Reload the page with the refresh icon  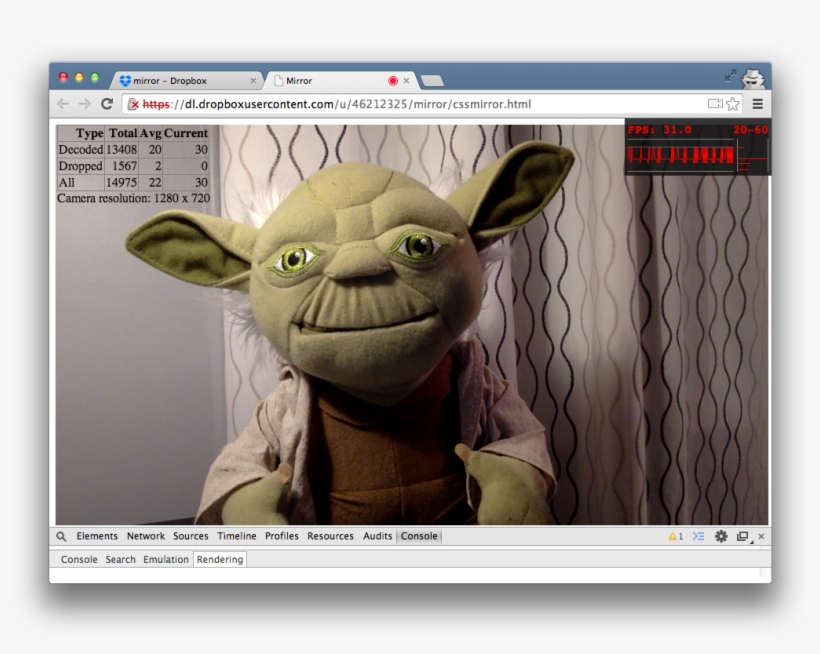point(107,104)
